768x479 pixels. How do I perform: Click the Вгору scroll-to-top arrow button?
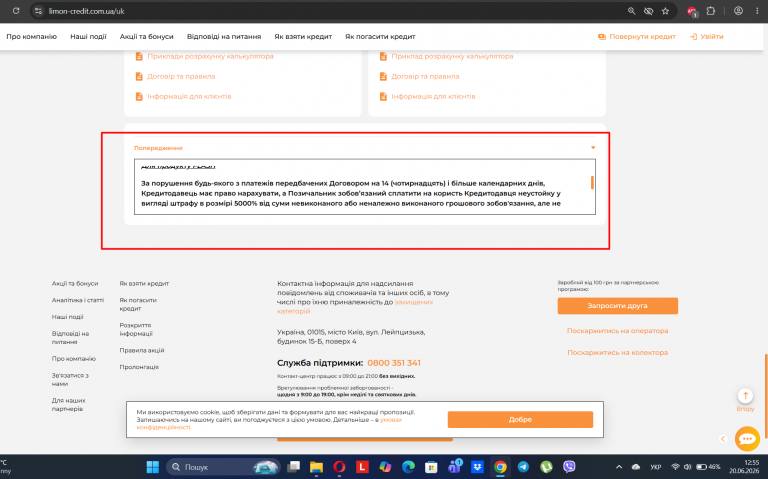(x=745, y=396)
